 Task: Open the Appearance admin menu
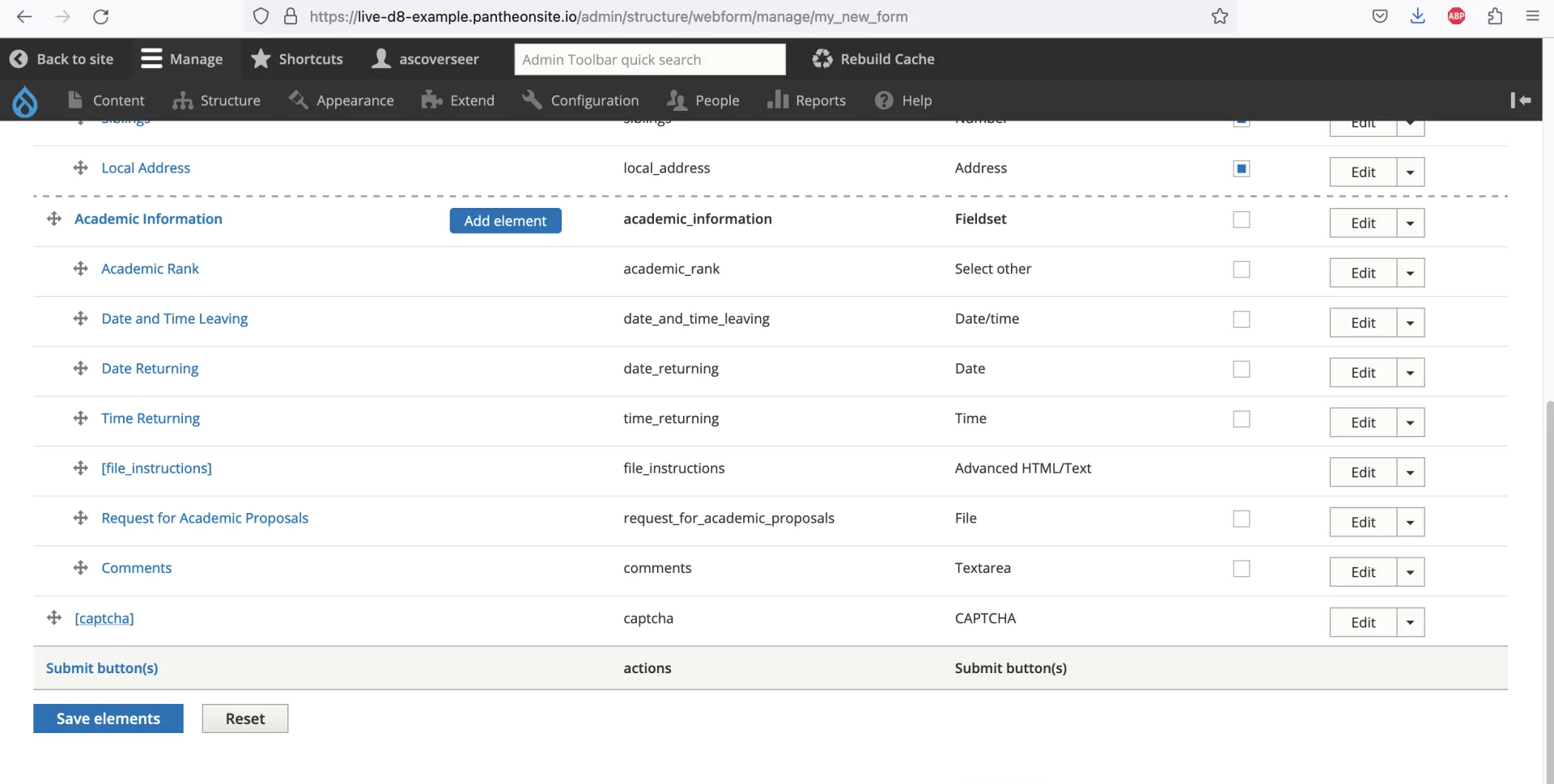[x=342, y=100]
